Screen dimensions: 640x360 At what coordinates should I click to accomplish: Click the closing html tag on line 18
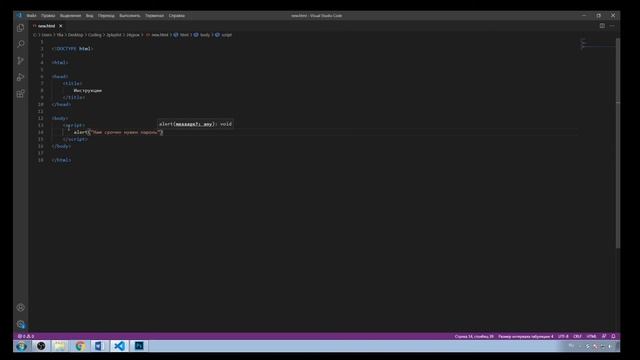tap(62, 160)
